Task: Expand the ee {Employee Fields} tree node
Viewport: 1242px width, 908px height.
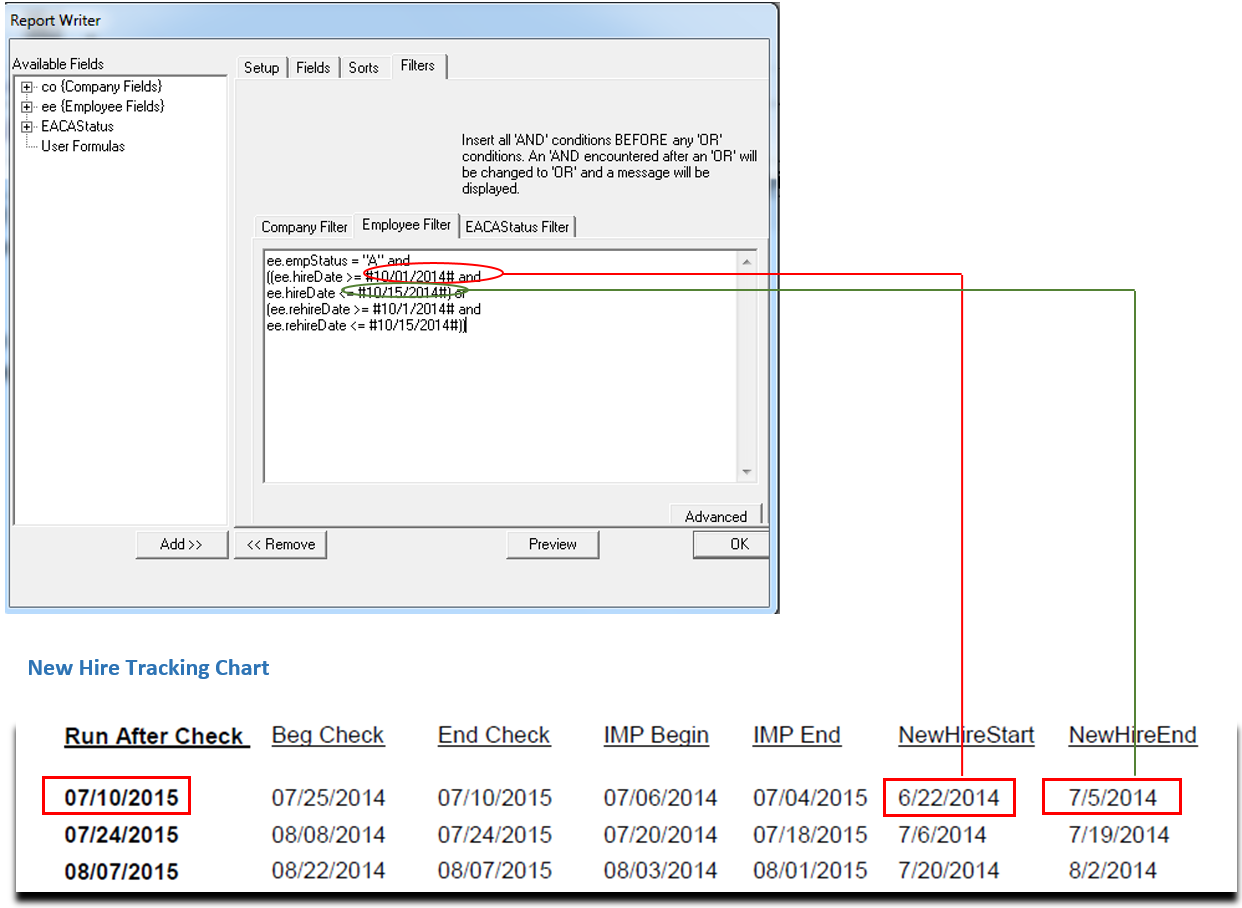Action: pyautogui.click(x=27, y=107)
